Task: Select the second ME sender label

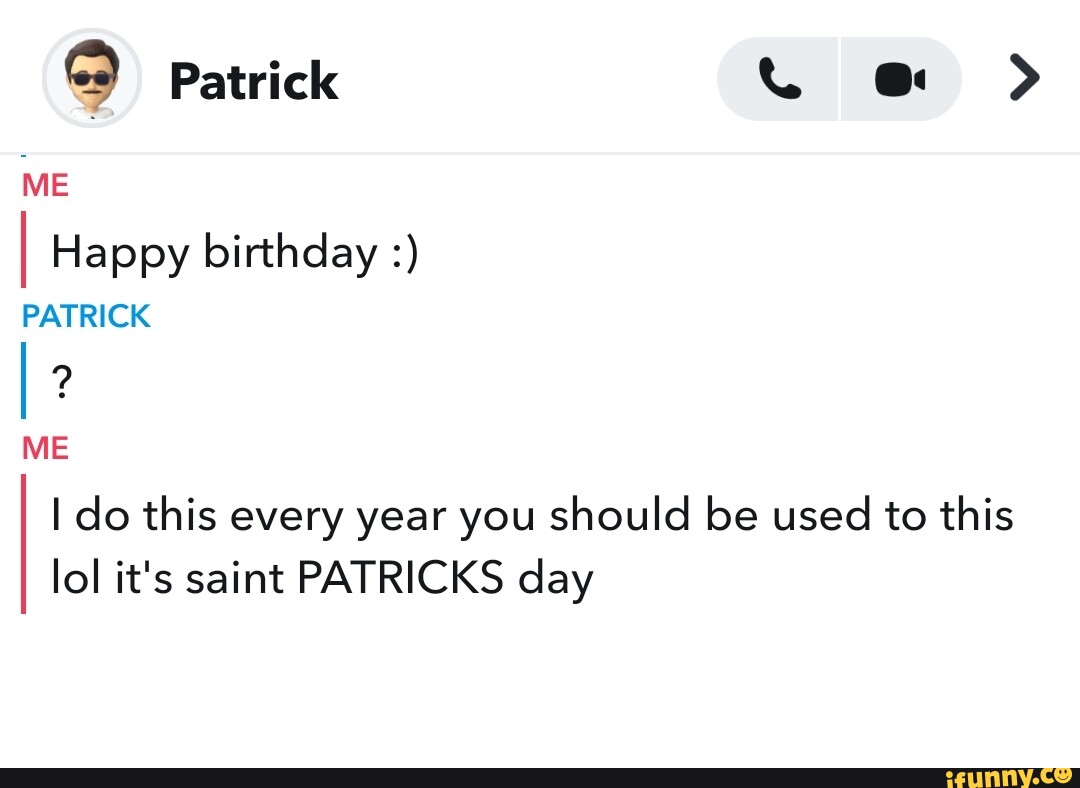Action: 45,448
